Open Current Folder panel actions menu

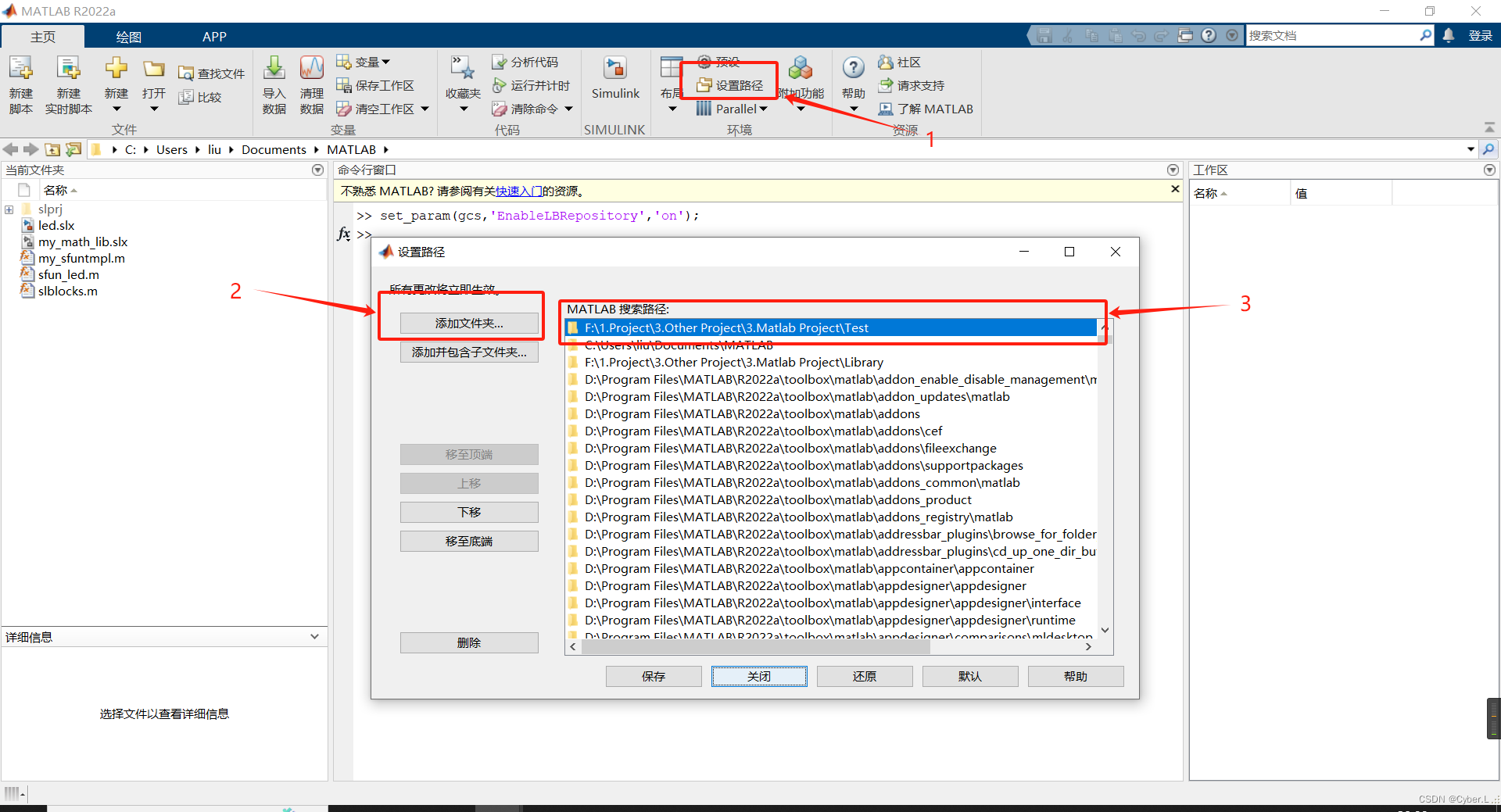coord(317,170)
